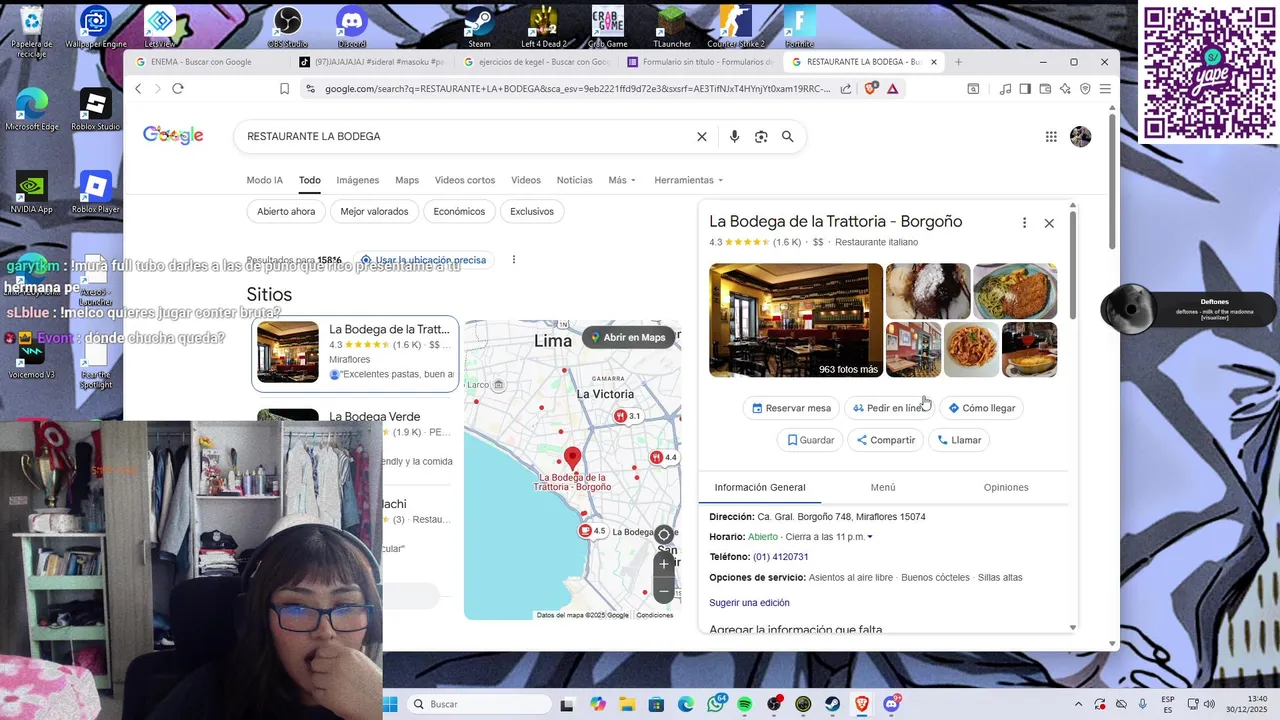Open File Explorer from the taskbar

pyautogui.click(x=627, y=704)
